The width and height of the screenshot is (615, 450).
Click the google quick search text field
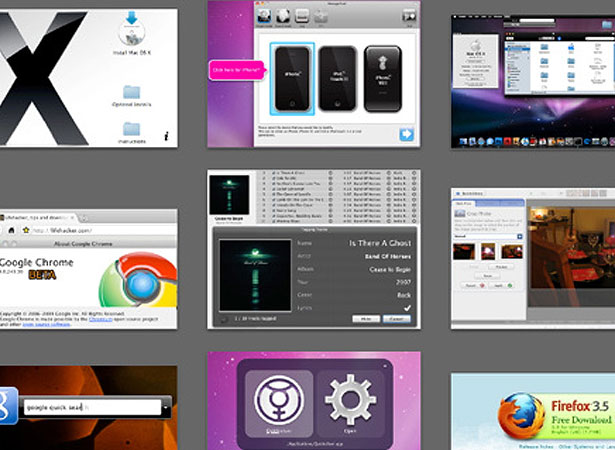pyautogui.click(x=93, y=408)
